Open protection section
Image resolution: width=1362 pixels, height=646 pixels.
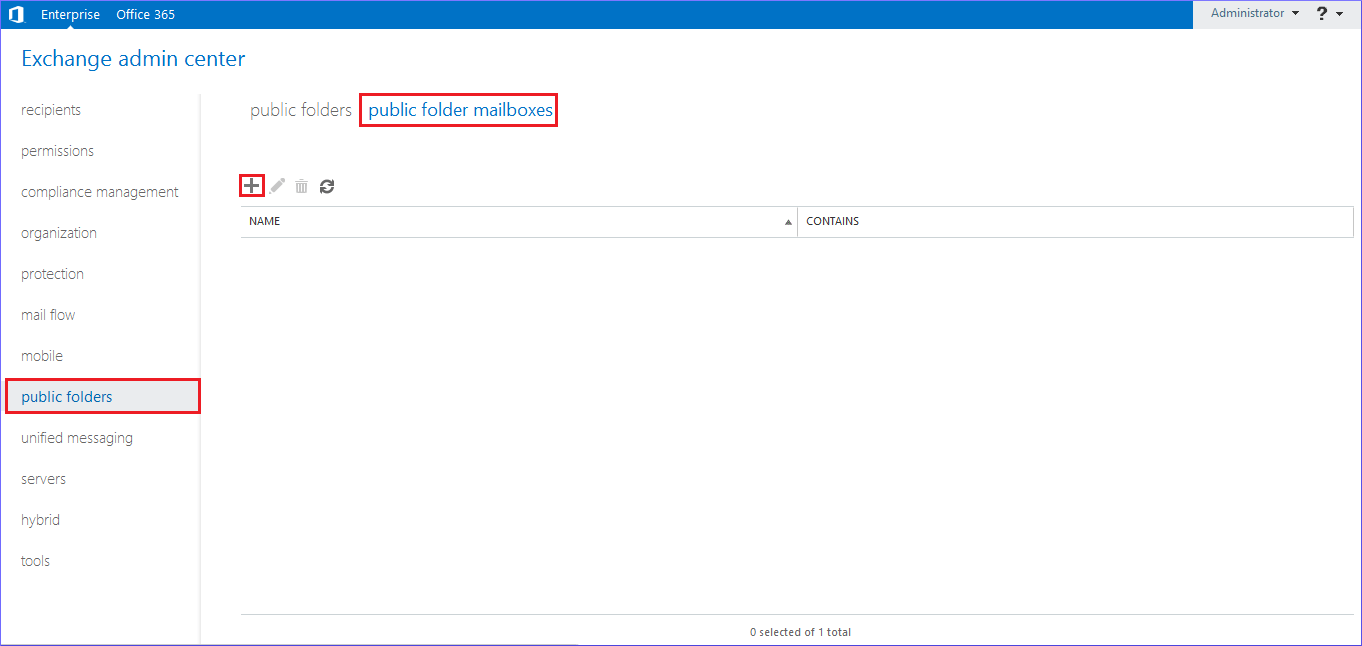pos(52,274)
